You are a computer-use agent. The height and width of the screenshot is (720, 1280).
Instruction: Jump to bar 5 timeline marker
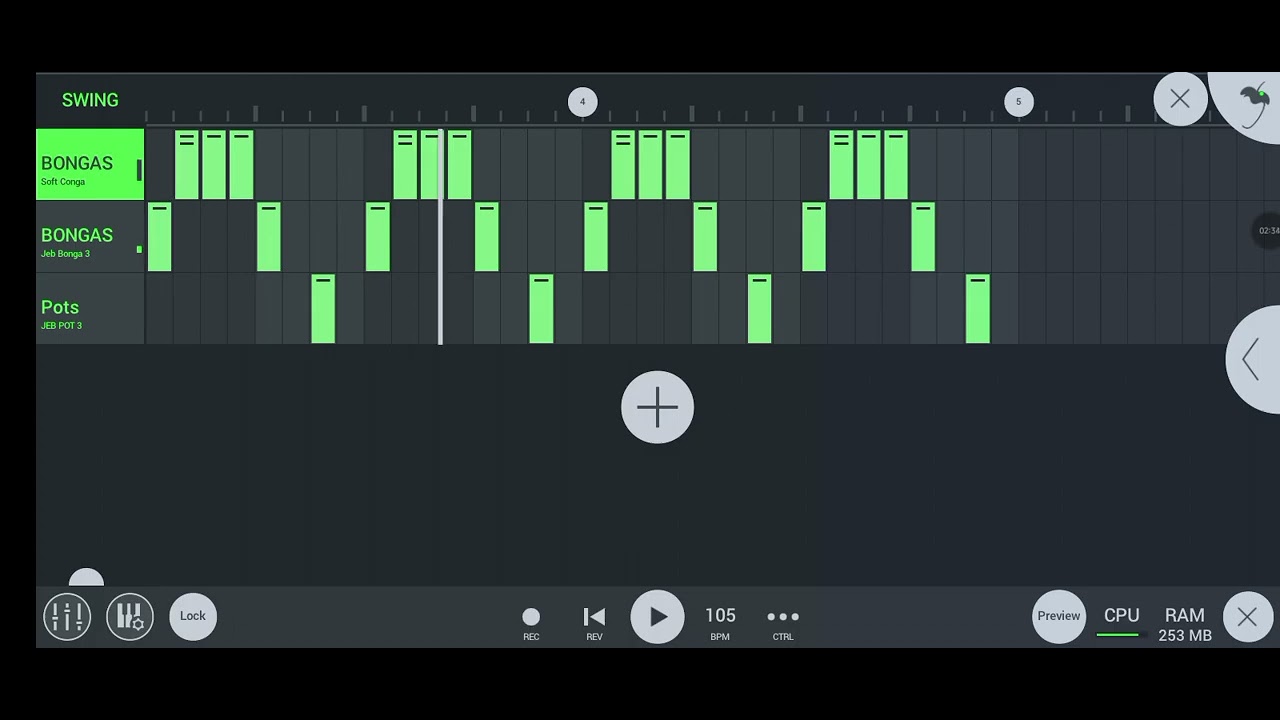coord(1018,101)
